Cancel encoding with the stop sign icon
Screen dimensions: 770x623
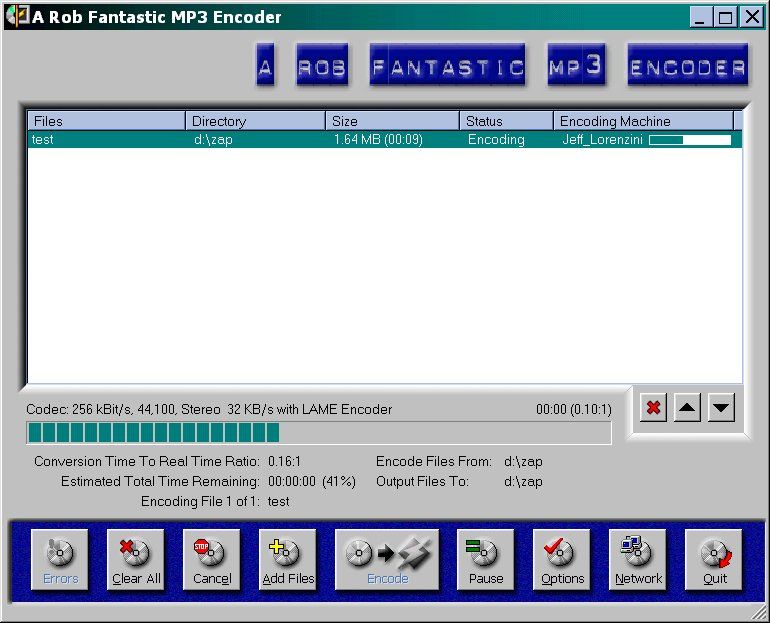click(211, 560)
